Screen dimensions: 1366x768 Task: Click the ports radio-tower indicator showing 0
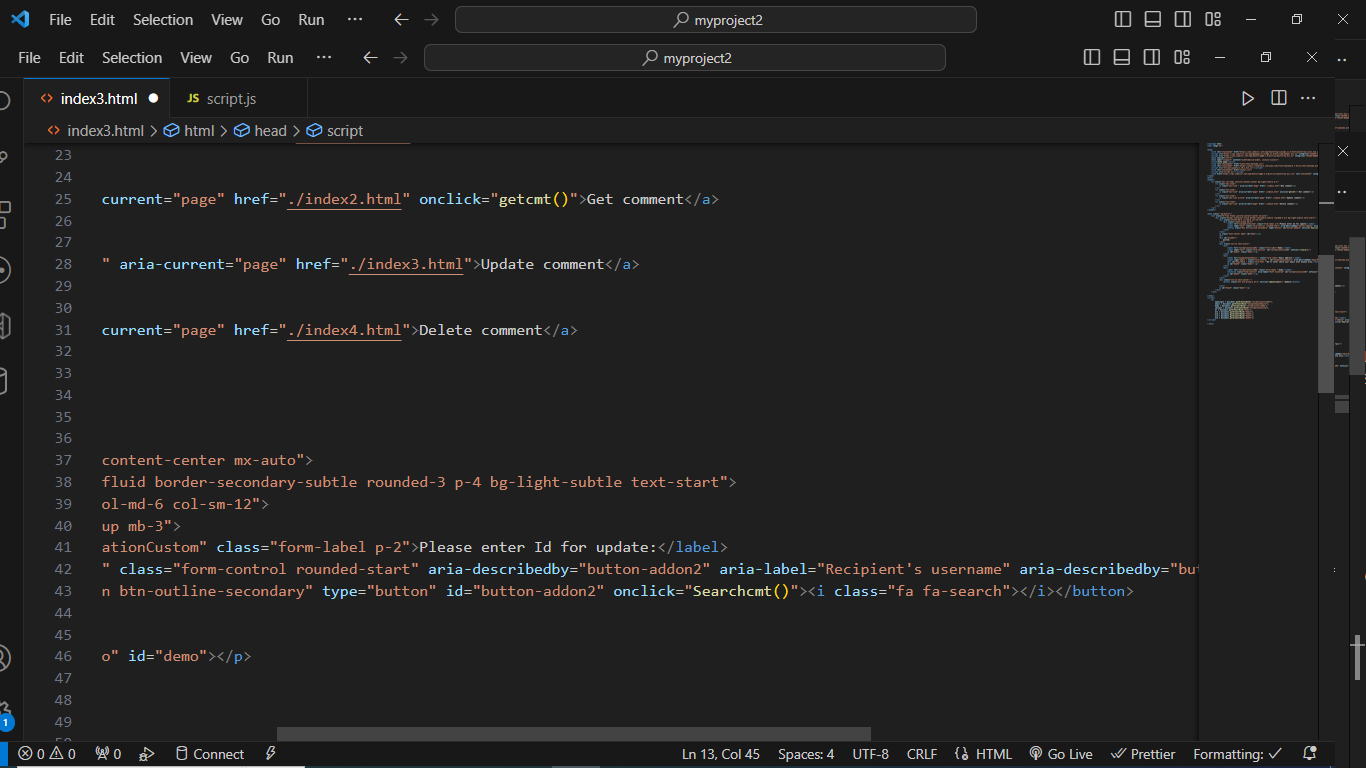tap(108, 754)
